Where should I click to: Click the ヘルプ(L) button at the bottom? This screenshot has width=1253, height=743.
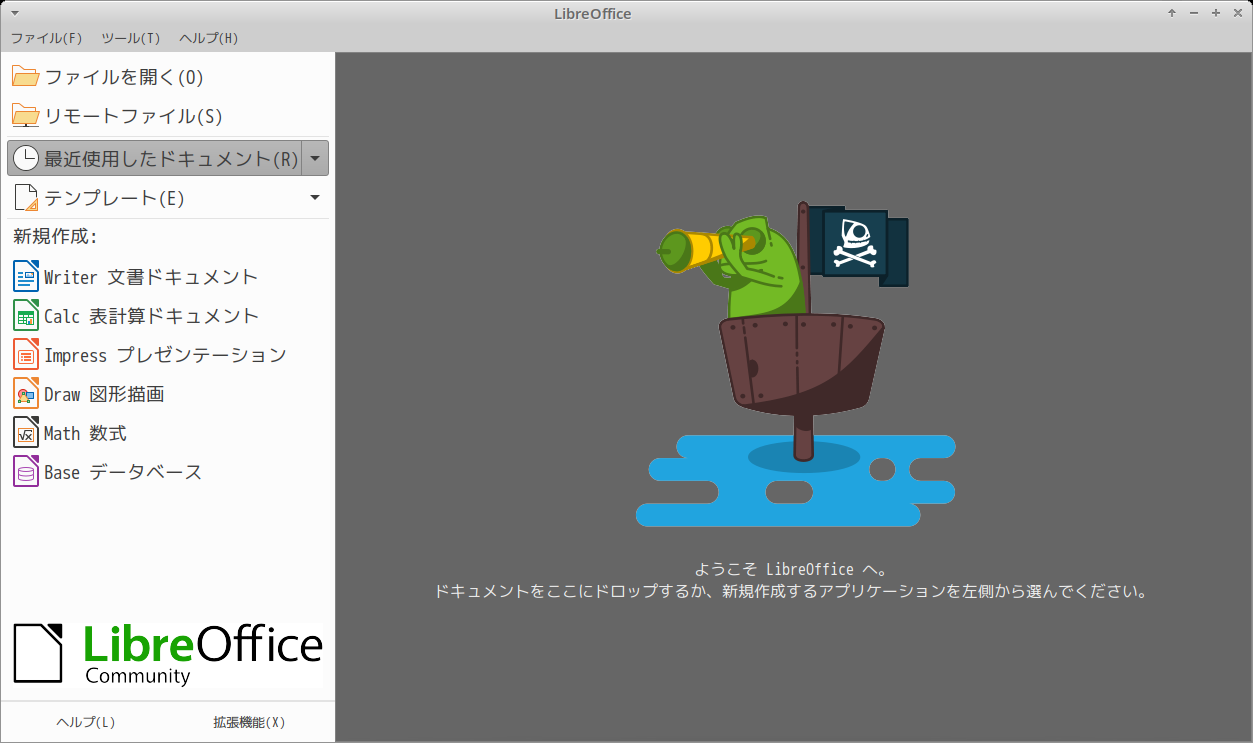[85, 722]
